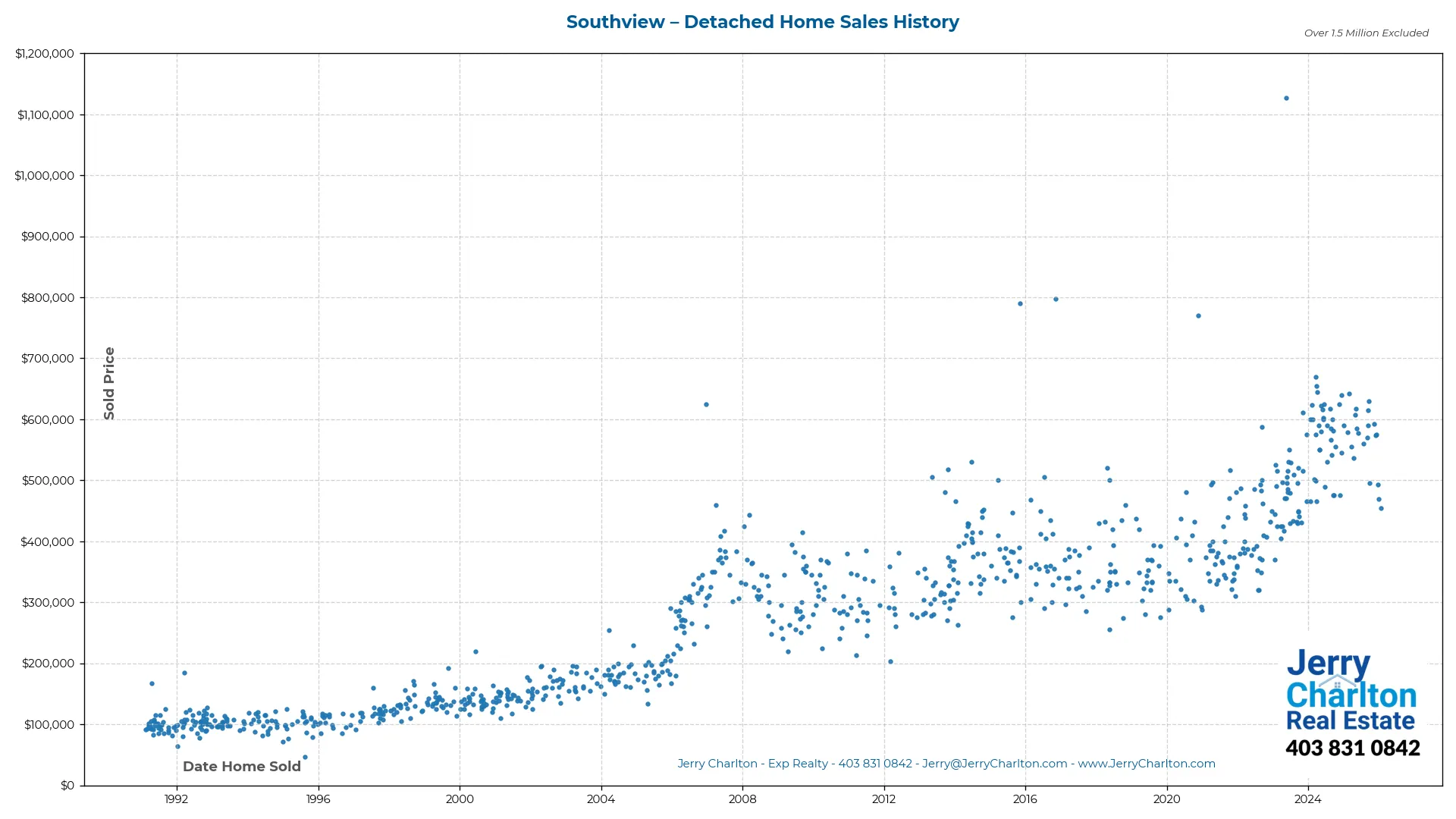Click the 'Date Home Sold' axis label
The width and height of the screenshot is (1456, 819).
[x=242, y=767]
